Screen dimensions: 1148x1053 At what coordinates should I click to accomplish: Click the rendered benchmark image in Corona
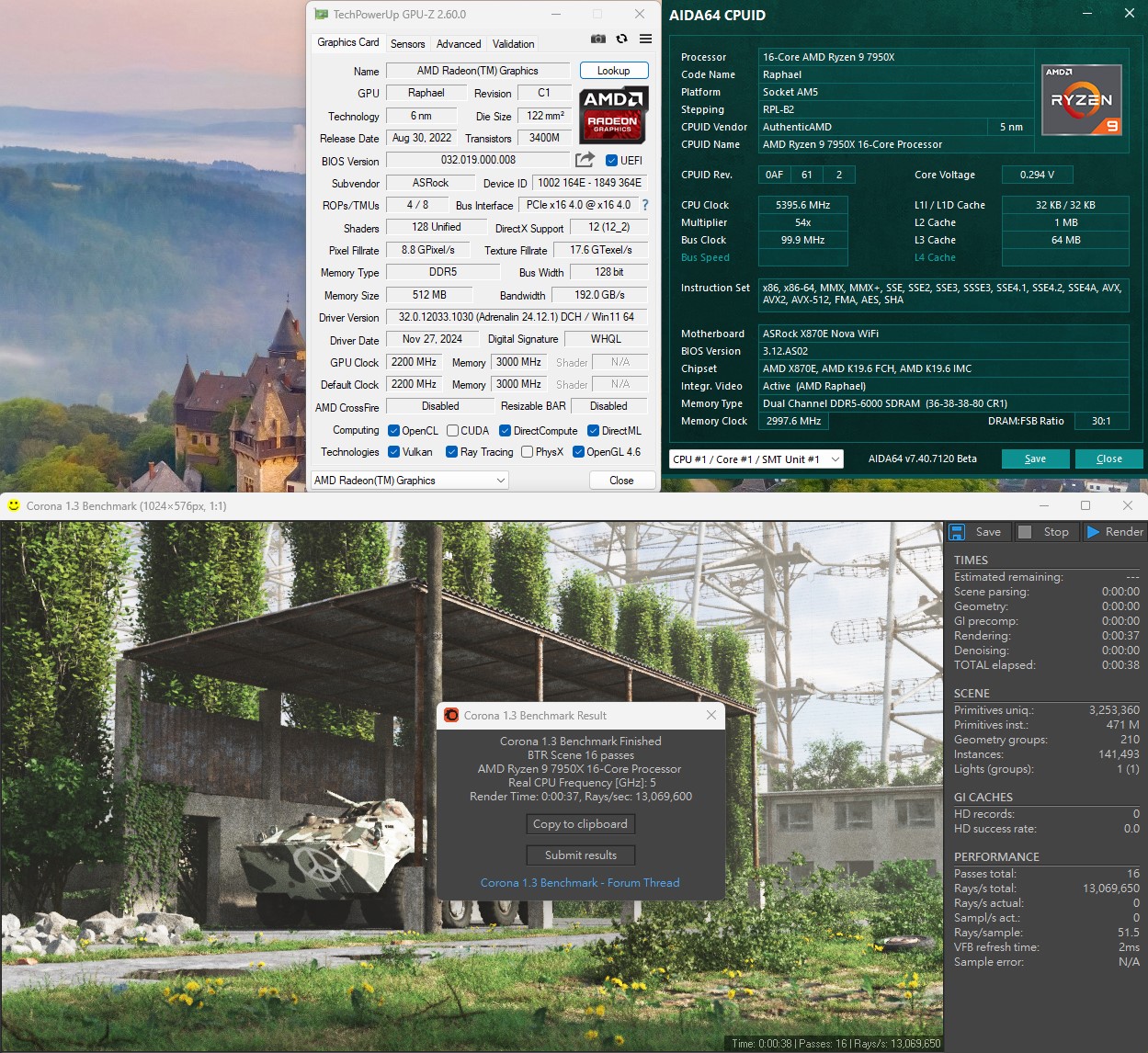[472, 786]
